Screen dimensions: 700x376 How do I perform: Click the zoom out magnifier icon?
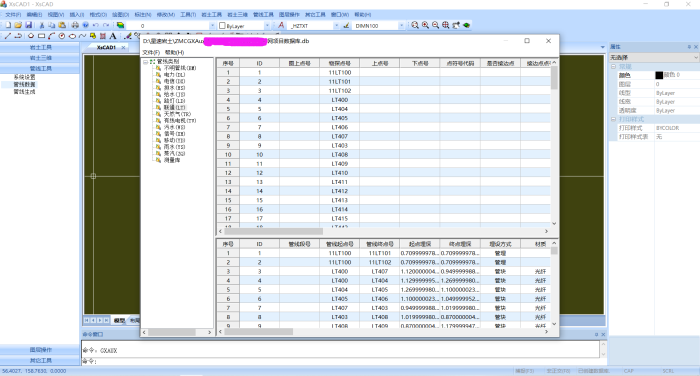(x=436, y=25)
